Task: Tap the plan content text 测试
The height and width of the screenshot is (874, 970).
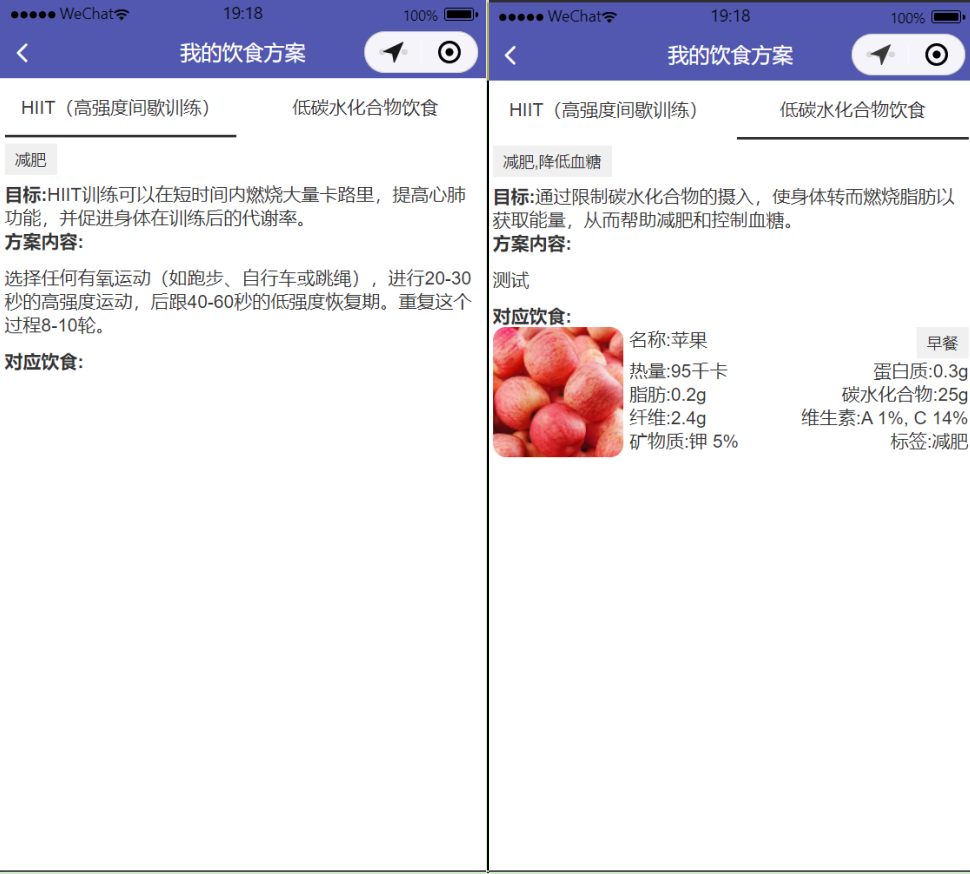Action: [x=511, y=280]
